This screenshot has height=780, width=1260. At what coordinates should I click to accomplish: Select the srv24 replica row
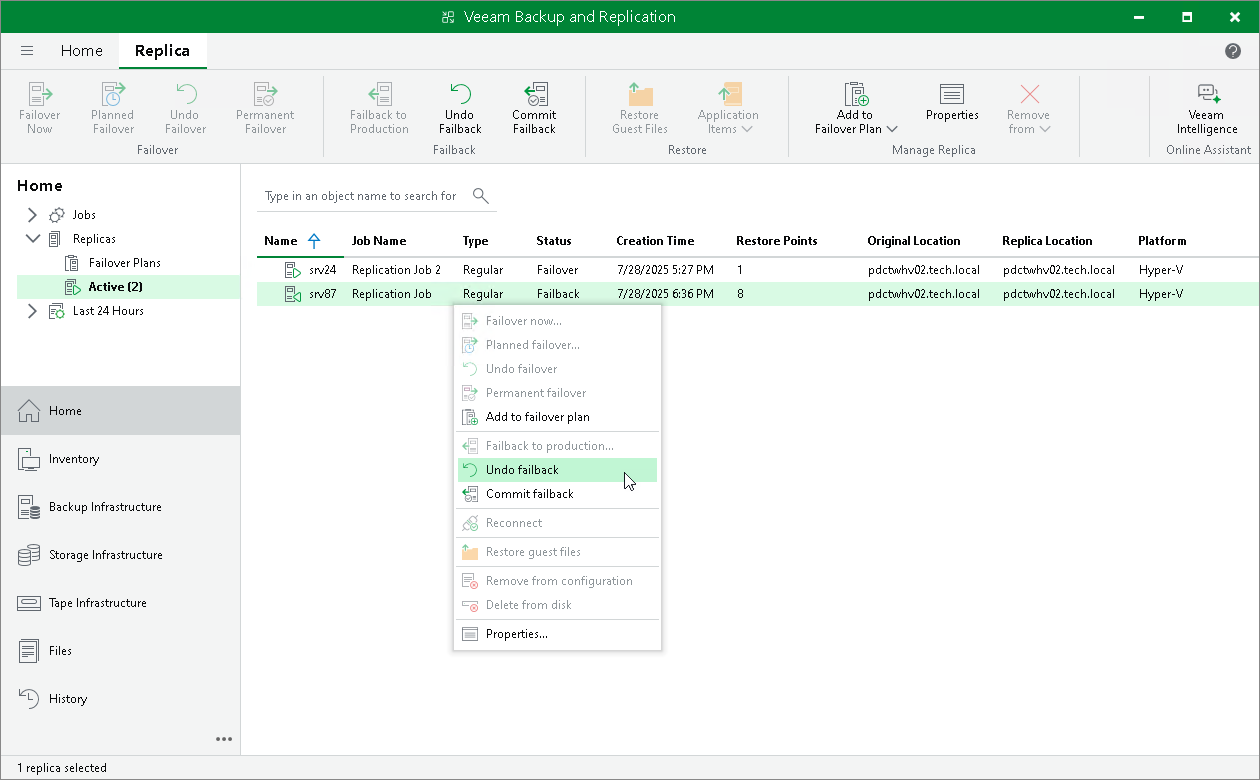(x=758, y=270)
